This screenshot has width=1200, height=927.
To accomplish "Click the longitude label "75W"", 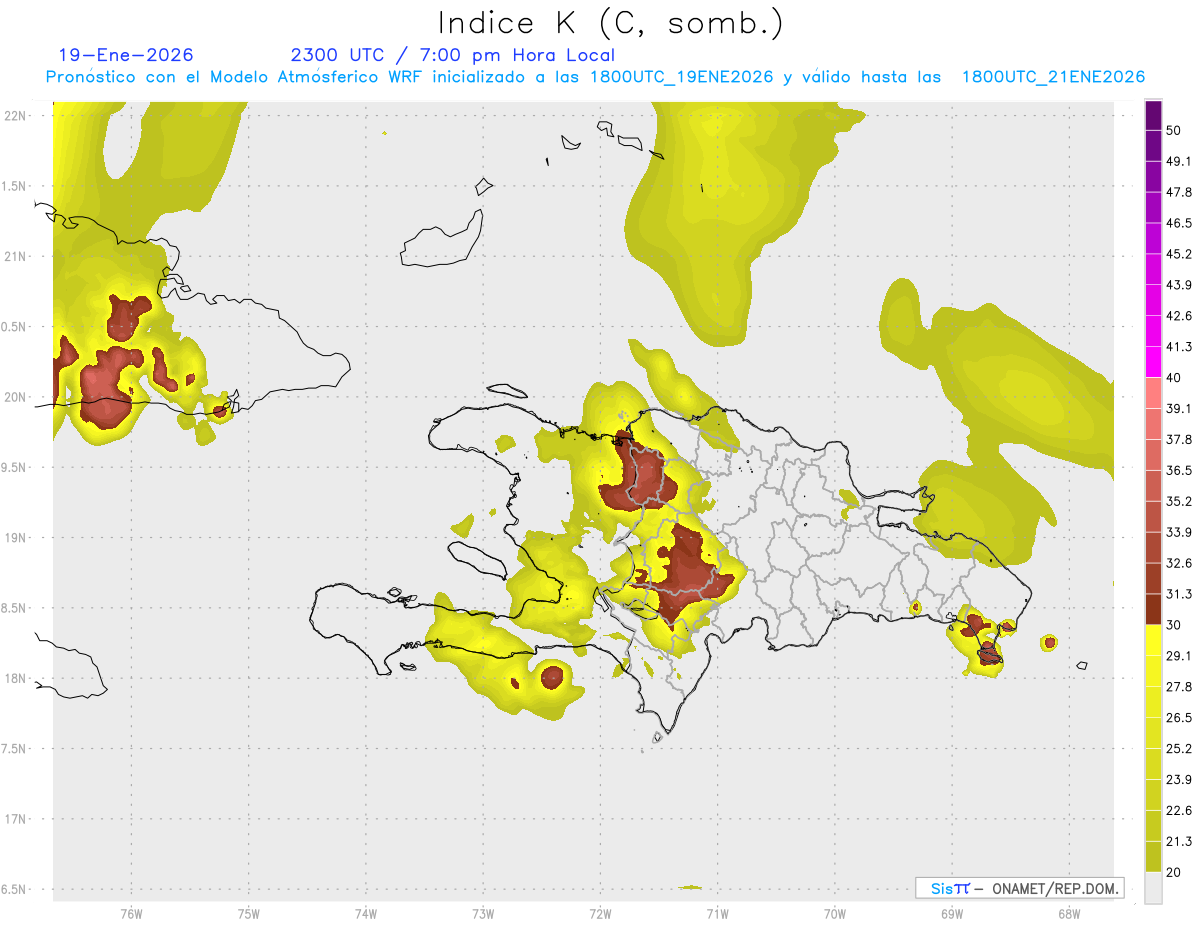I will (x=248, y=914).
